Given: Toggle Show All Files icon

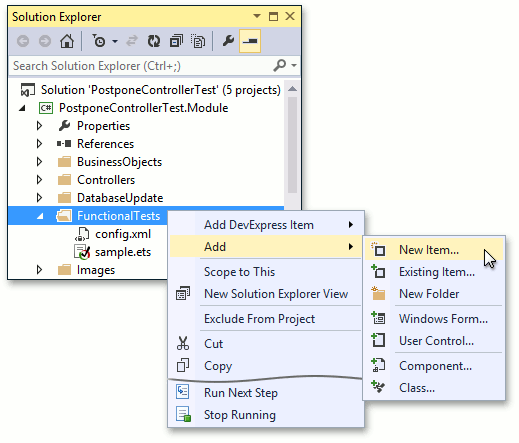Looking at the screenshot, I should pyautogui.click(x=198, y=41).
